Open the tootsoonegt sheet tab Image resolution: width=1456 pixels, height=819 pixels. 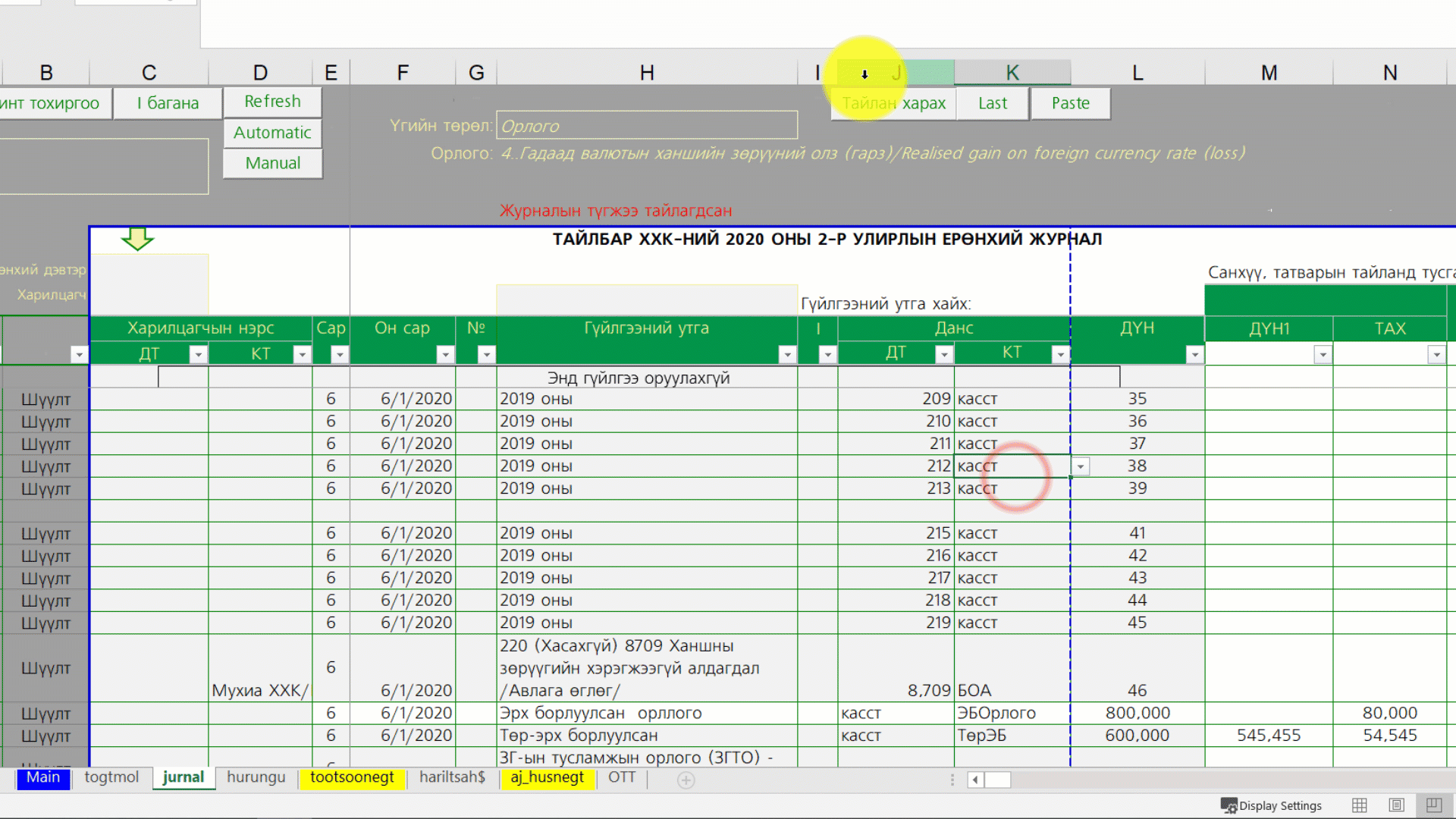(x=352, y=777)
